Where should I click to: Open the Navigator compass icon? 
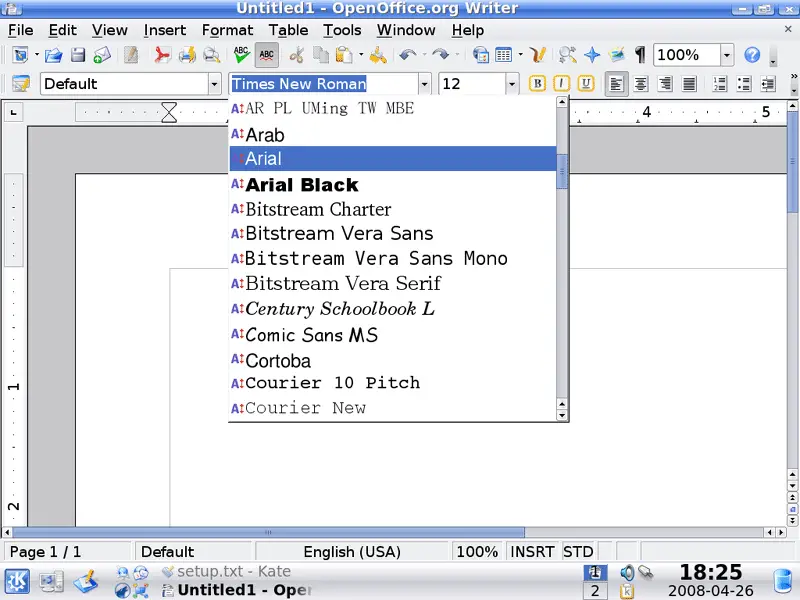592,55
